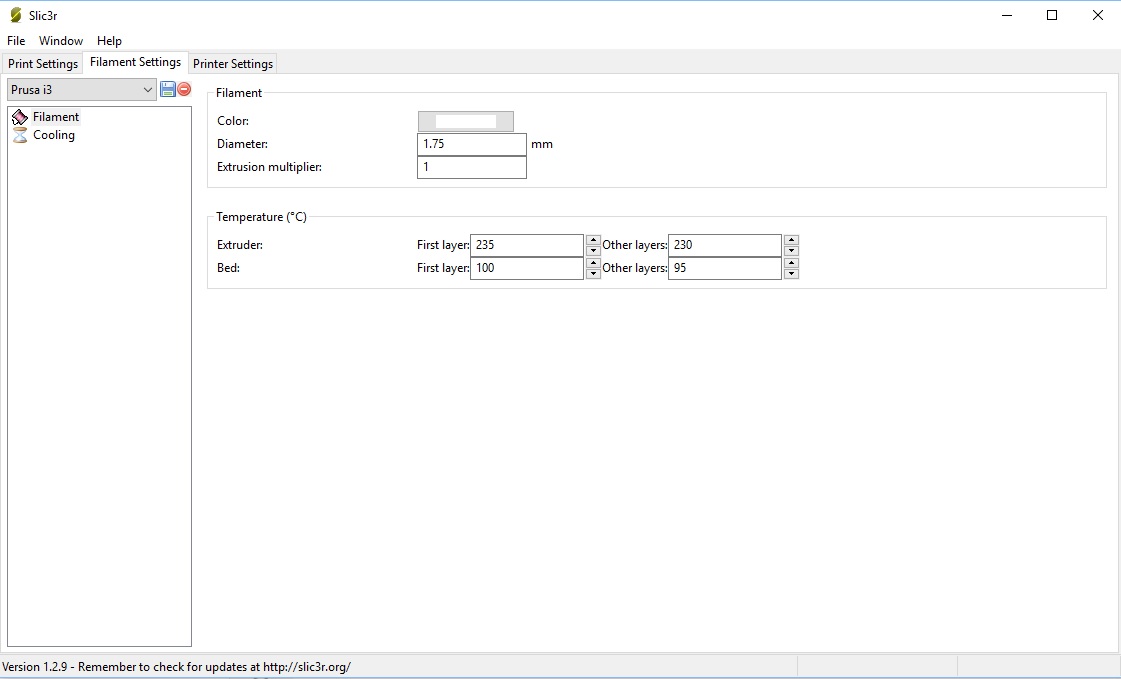Click the red delete preset icon
Image resolution: width=1121 pixels, height=679 pixels.
tap(184, 89)
